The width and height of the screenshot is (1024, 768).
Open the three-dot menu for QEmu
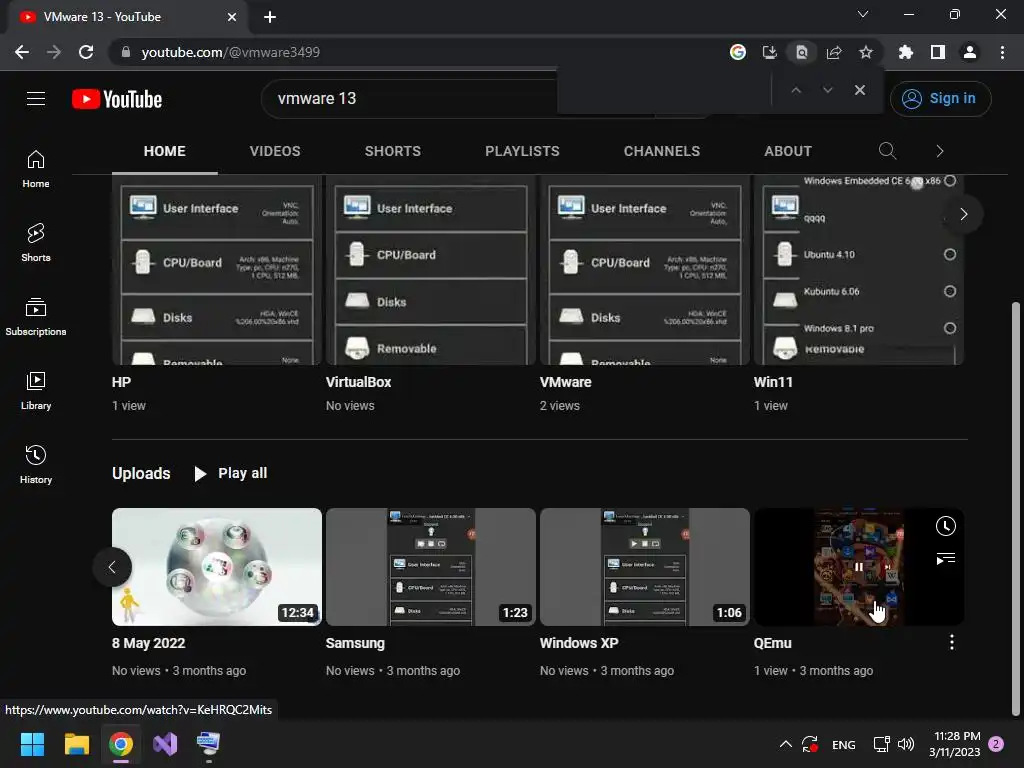pos(952,643)
